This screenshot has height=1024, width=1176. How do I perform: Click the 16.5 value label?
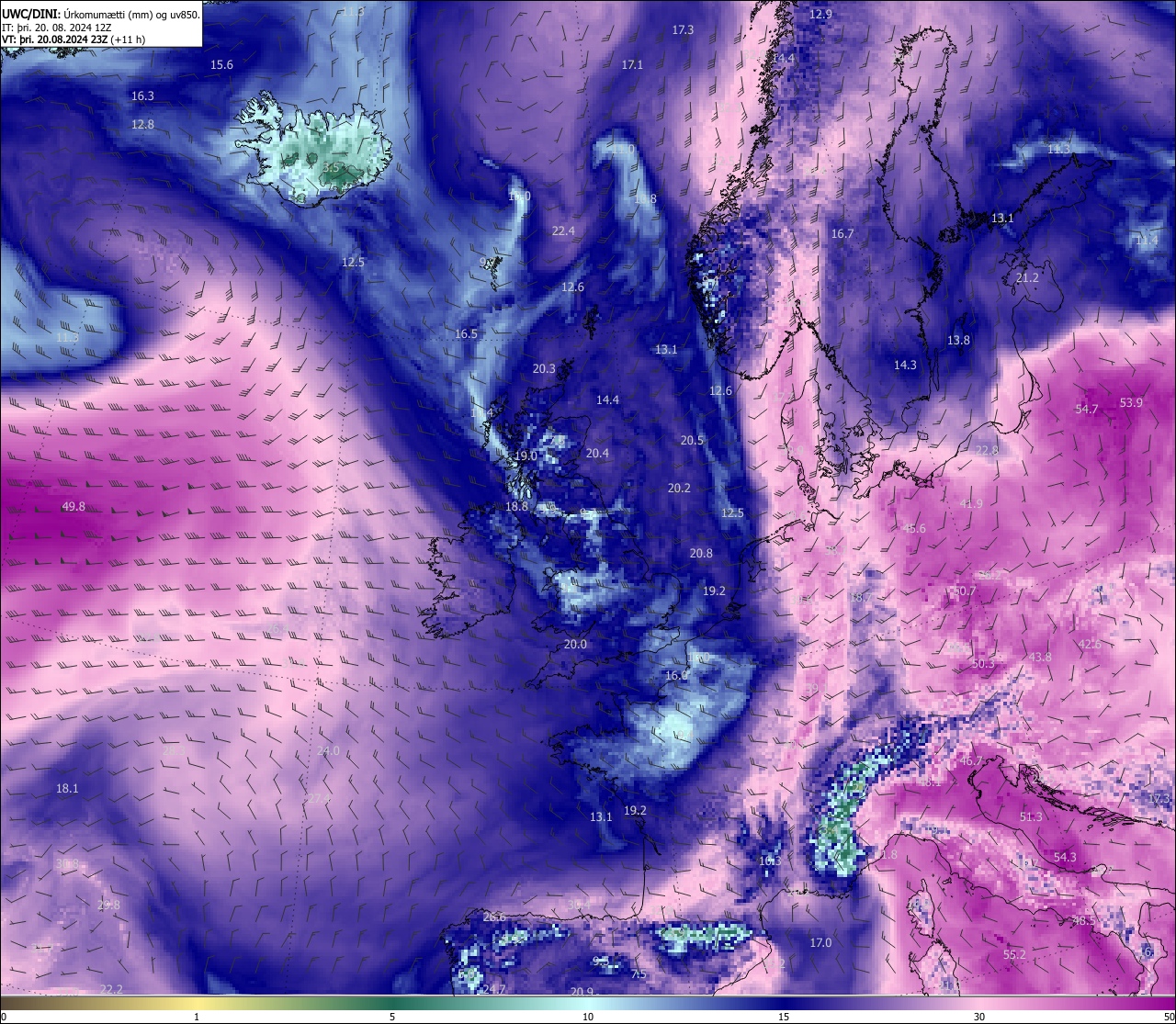pos(466,333)
